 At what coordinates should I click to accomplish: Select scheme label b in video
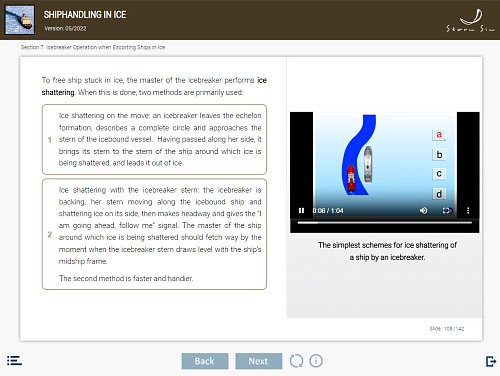coord(439,155)
